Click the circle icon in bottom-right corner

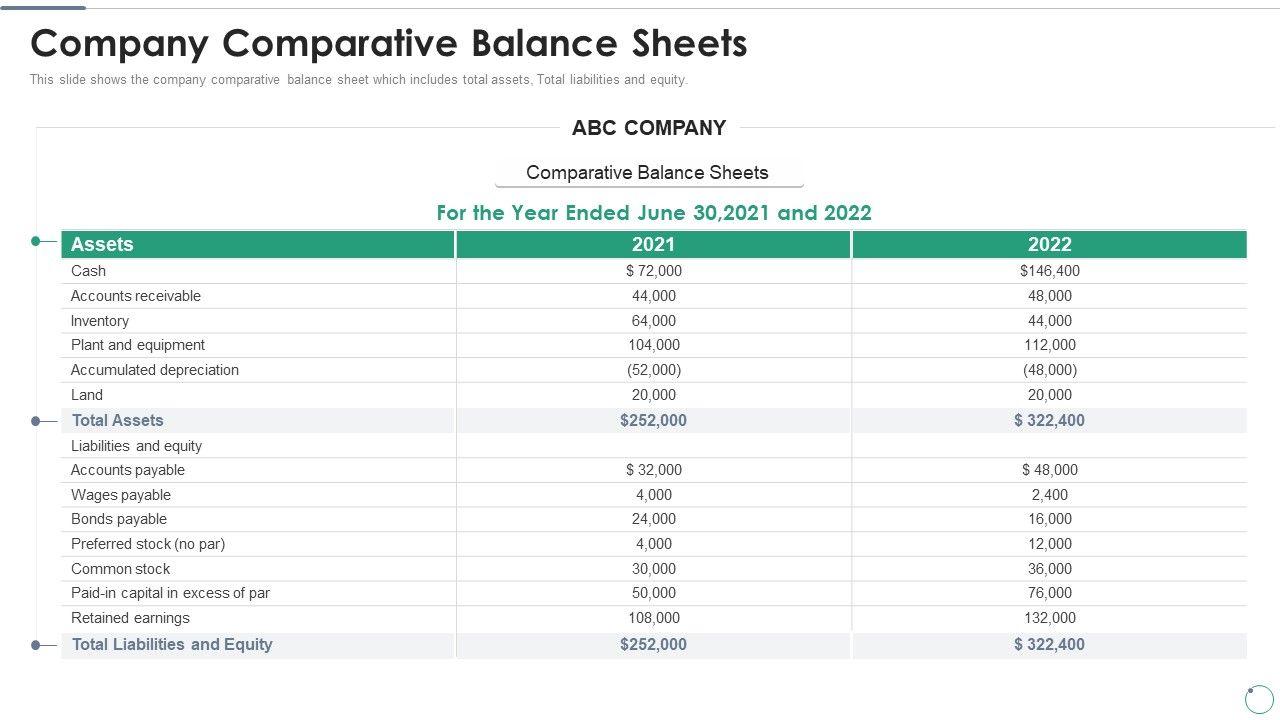1259,699
